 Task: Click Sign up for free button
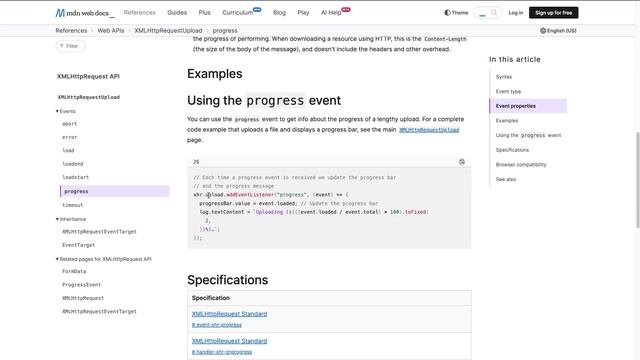point(553,13)
